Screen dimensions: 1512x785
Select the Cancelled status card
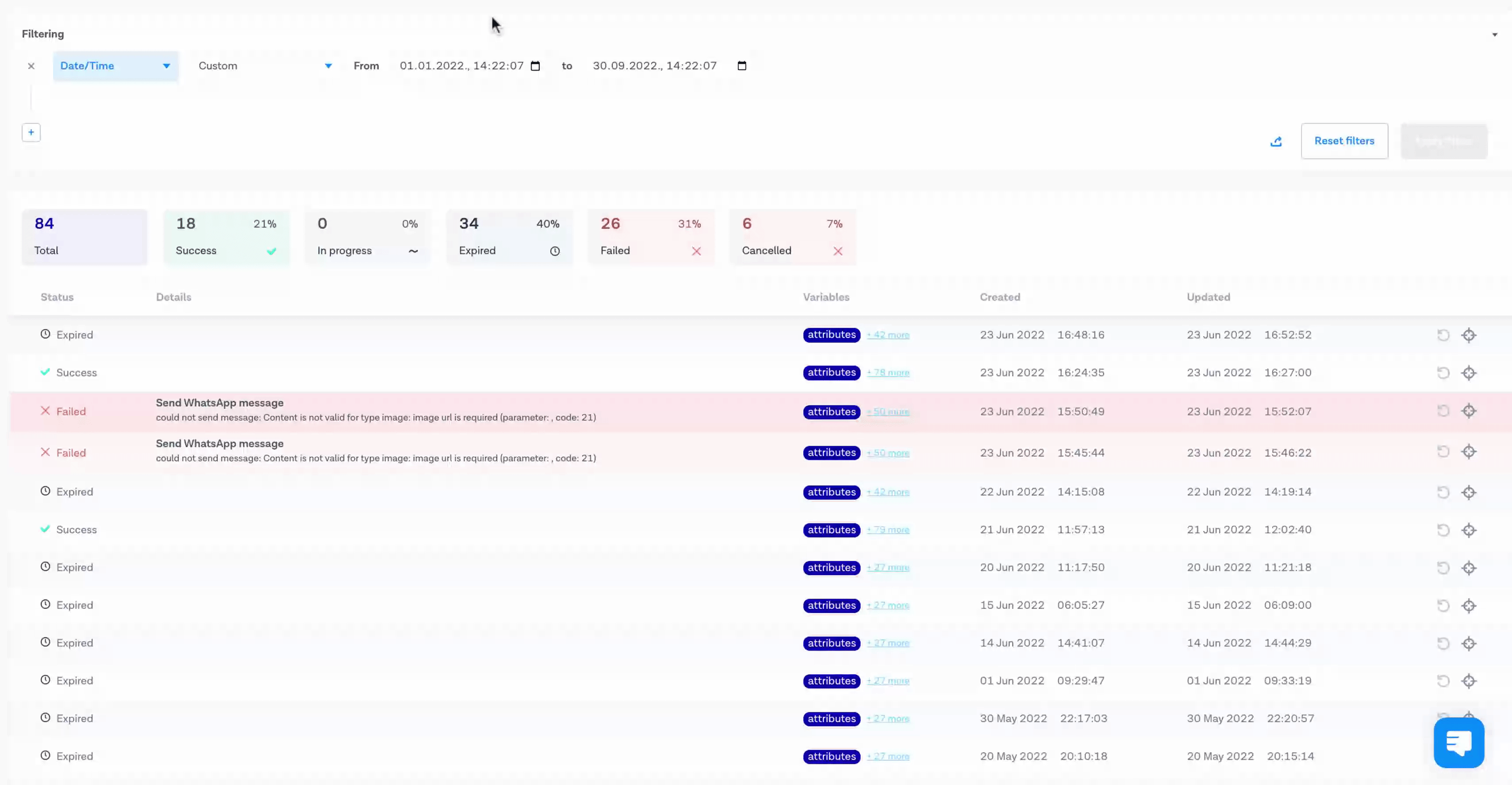tap(792, 237)
